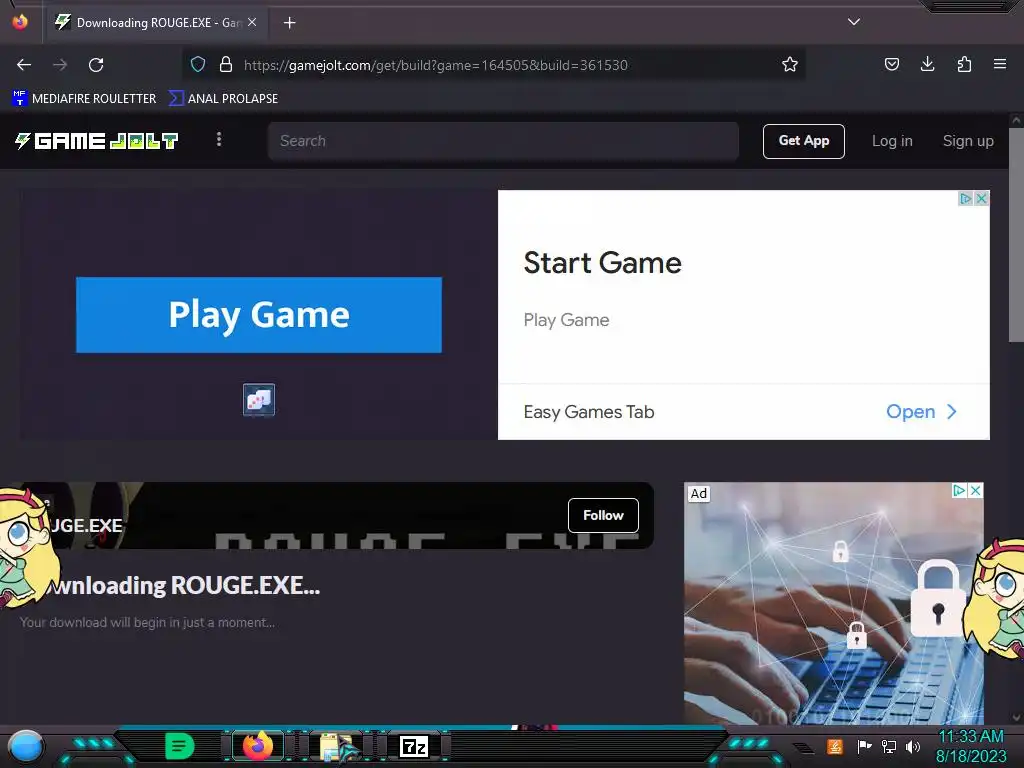
Task: Click Open on Easy Games Tab ad
Action: (x=921, y=411)
